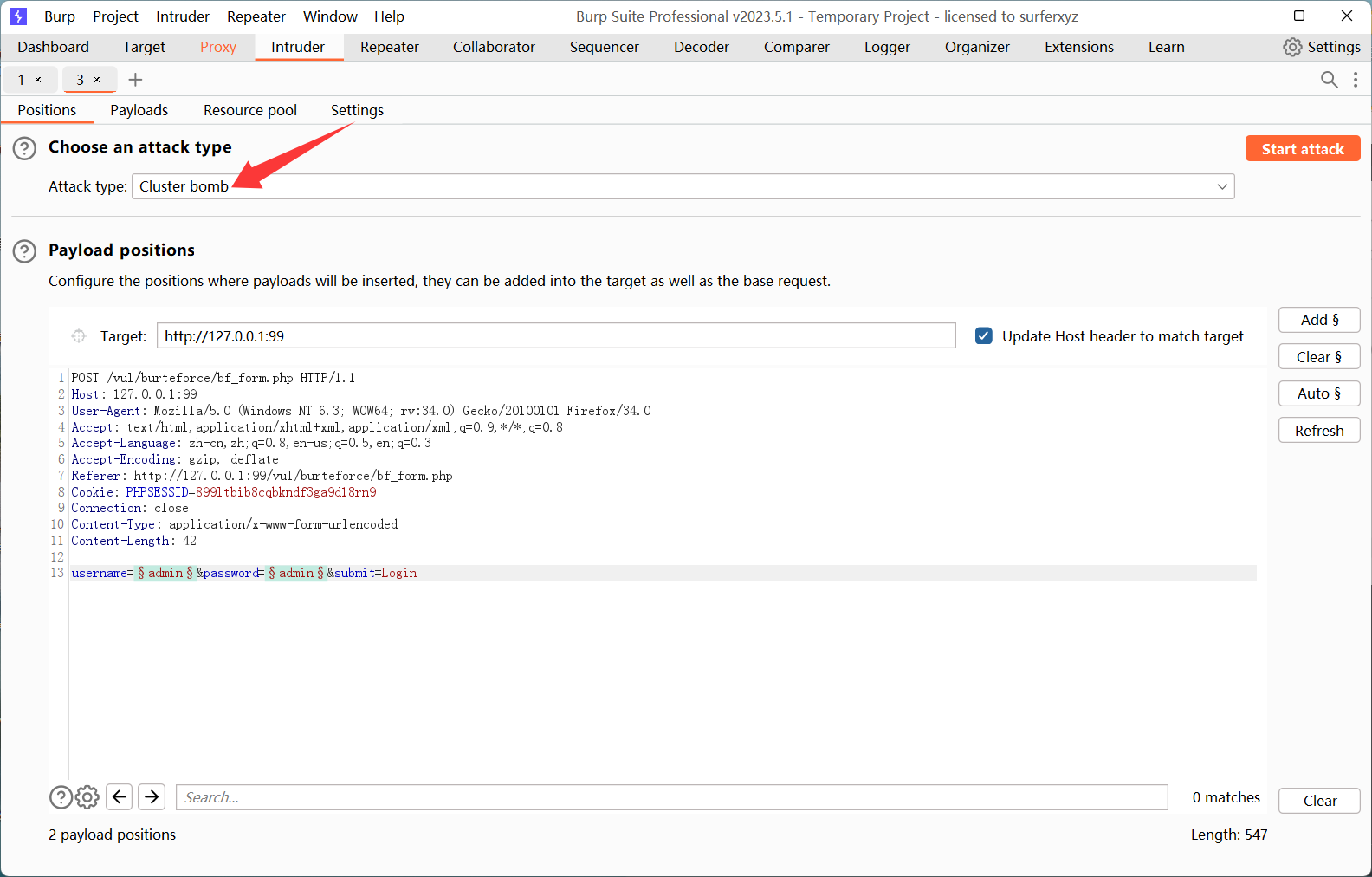The width and height of the screenshot is (1372, 877).
Task: Click the submit=Login parameter text
Action: [376, 573]
